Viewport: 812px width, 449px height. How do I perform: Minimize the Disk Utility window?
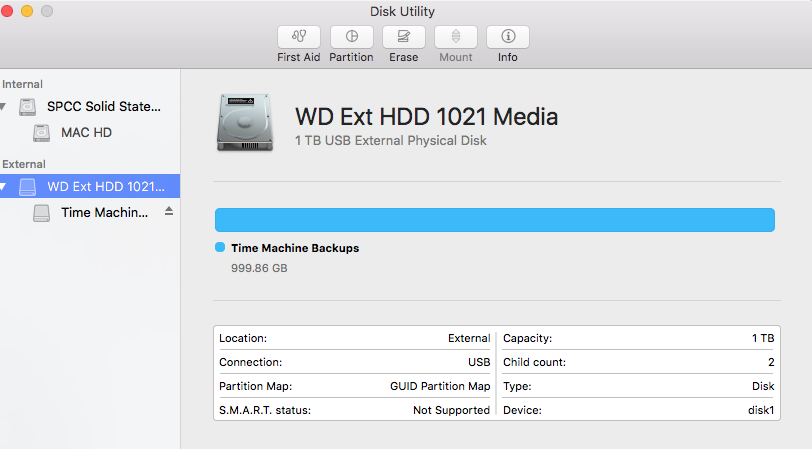27,11
